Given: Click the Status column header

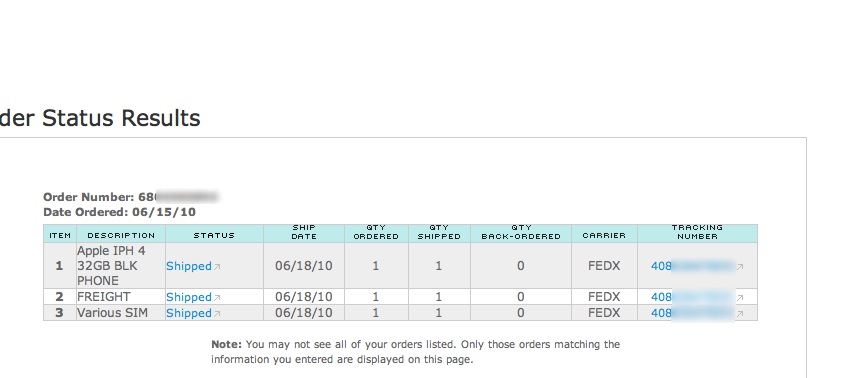Looking at the screenshot, I should point(214,235).
